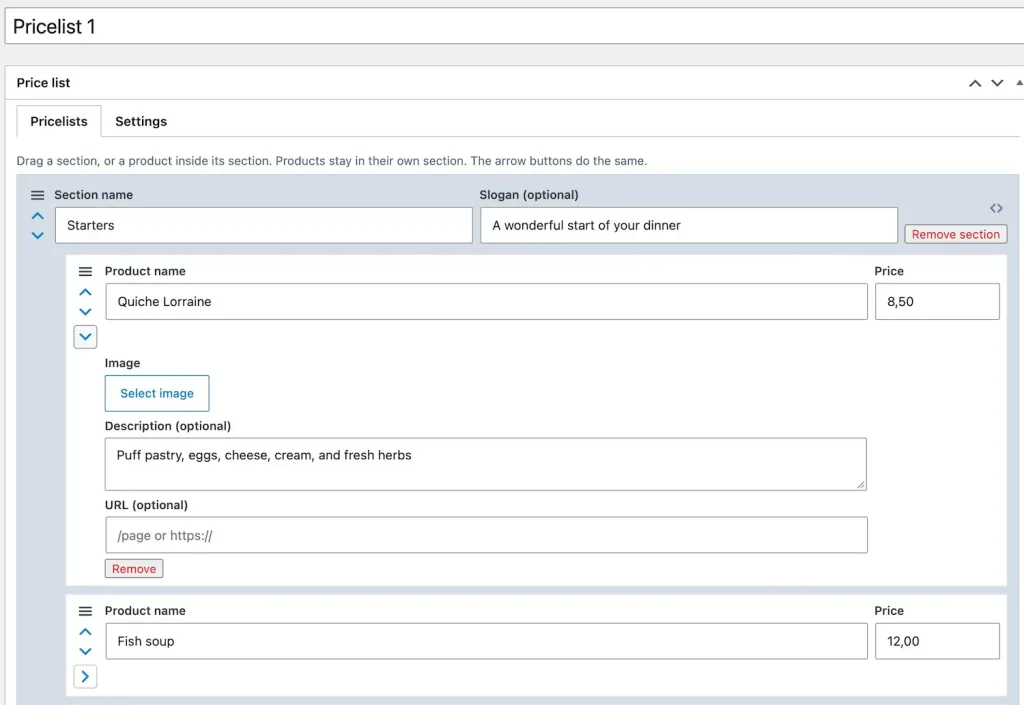
Task: Click the URL optional input field
Action: (486, 535)
